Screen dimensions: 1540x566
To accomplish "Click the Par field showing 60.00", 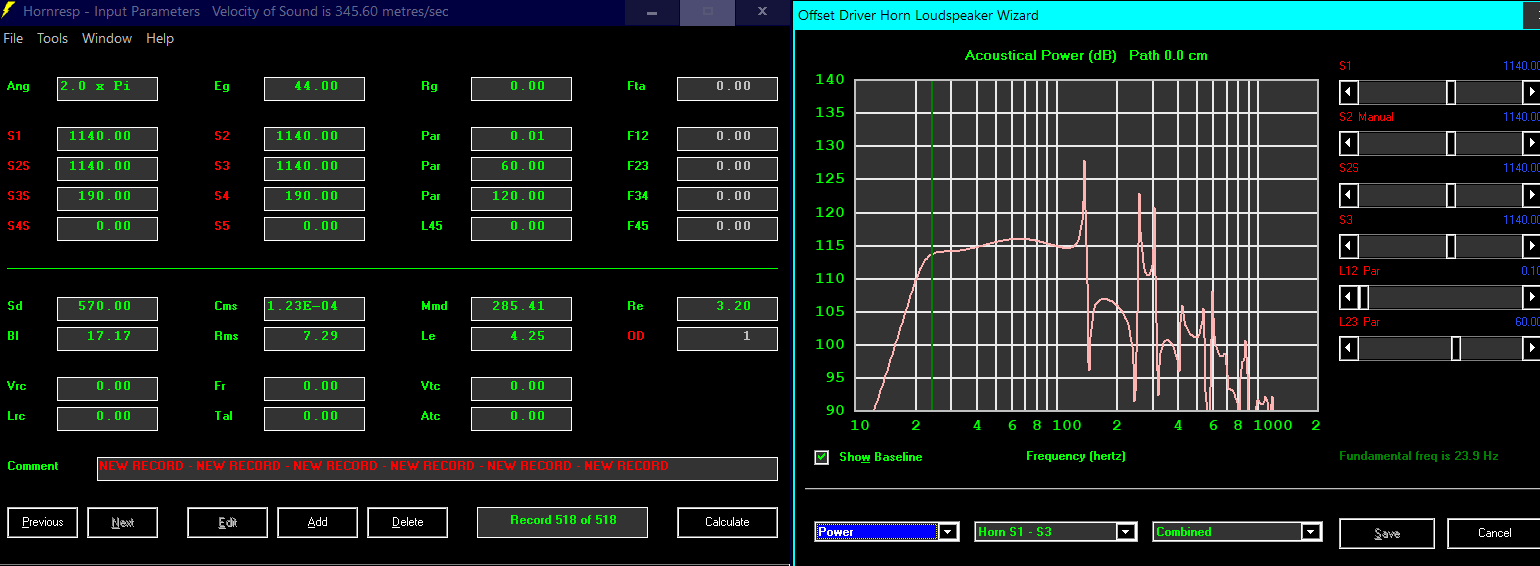I will 521,168.
